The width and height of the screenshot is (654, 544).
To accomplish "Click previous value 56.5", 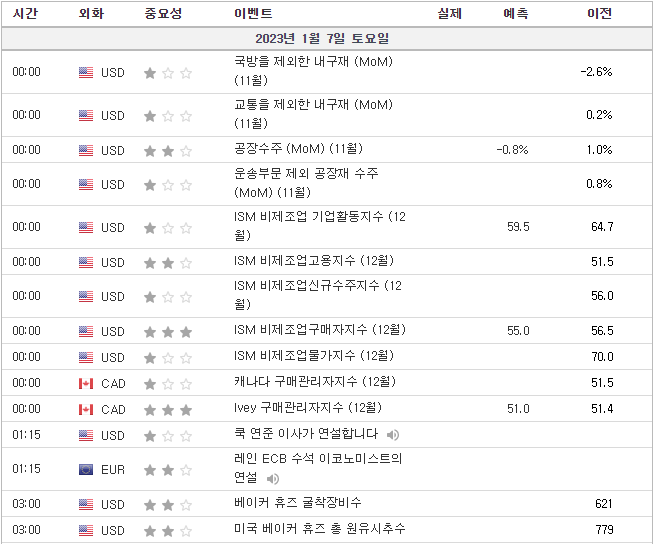I will (x=602, y=331).
